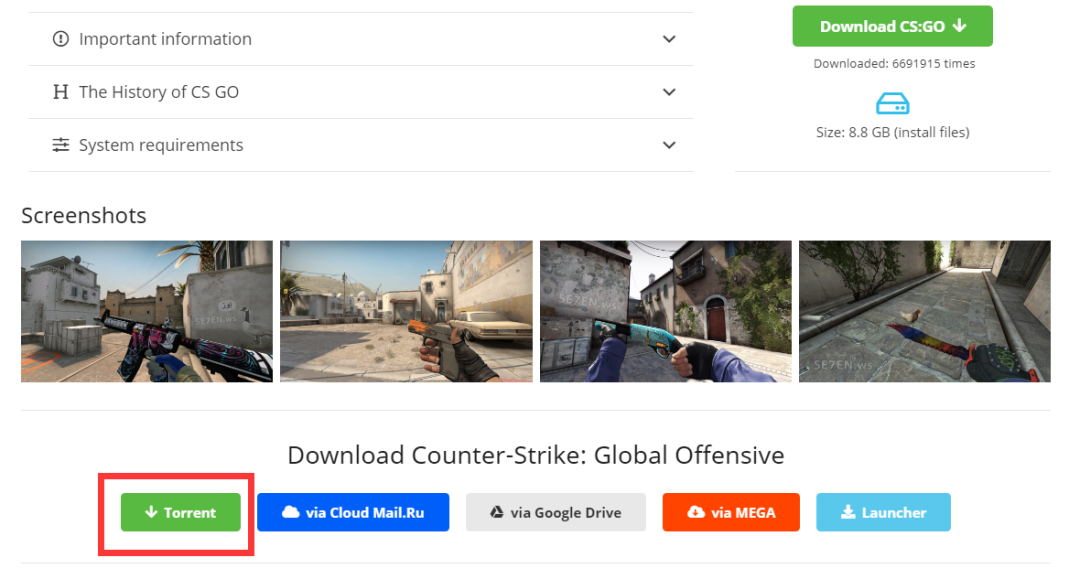This screenshot has width=1080, height=579.
Task: Click the sliders icon next to System requirements
Action: [x=60, y=145]
